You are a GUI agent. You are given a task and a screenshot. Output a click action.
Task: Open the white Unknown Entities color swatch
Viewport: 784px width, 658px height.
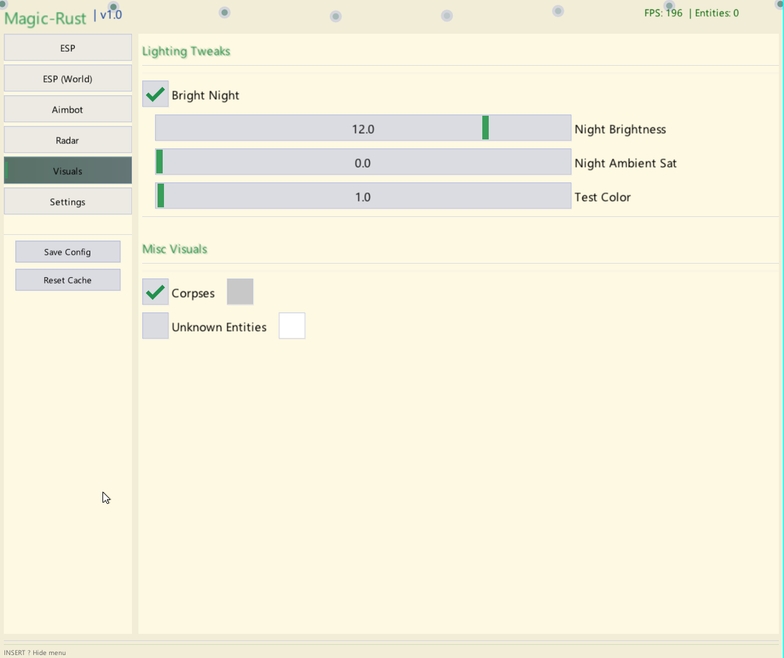pyautogui.click(x=292, y=326)
